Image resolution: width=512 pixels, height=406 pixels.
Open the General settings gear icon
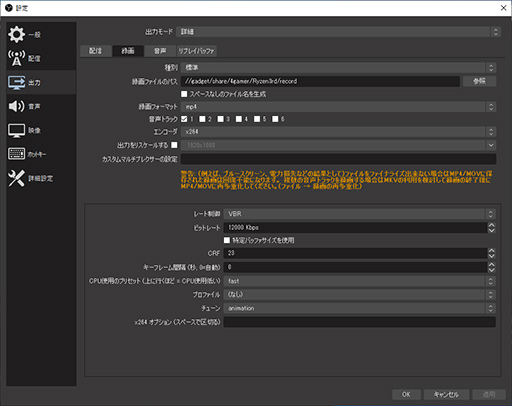[16, 34]
